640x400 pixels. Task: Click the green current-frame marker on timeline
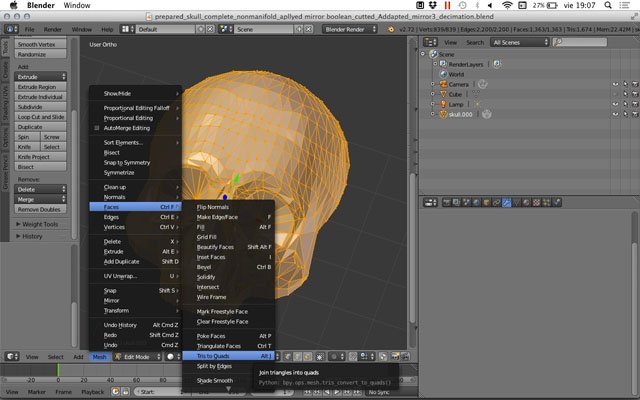point(58,370)
